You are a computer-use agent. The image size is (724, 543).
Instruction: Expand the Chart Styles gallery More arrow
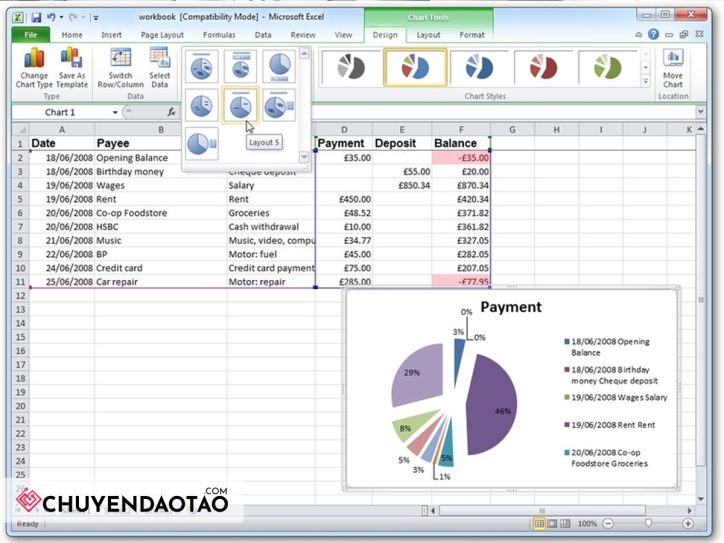646,81
